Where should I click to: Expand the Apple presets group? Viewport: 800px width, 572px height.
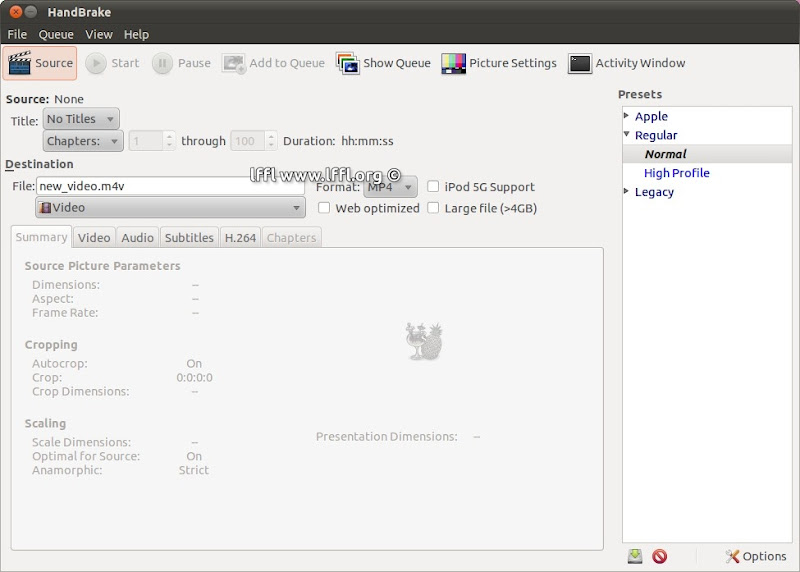(626, 116)
